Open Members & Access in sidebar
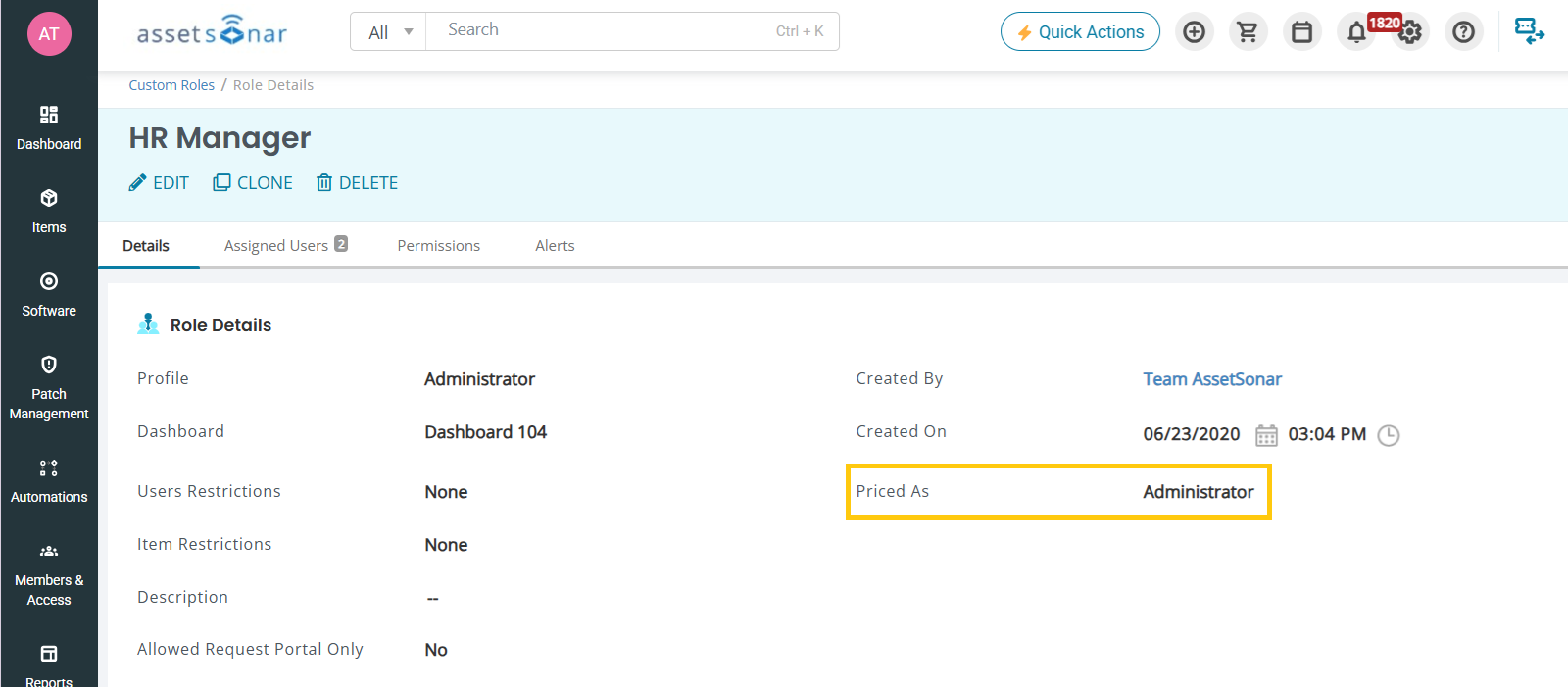 (49, 574)
